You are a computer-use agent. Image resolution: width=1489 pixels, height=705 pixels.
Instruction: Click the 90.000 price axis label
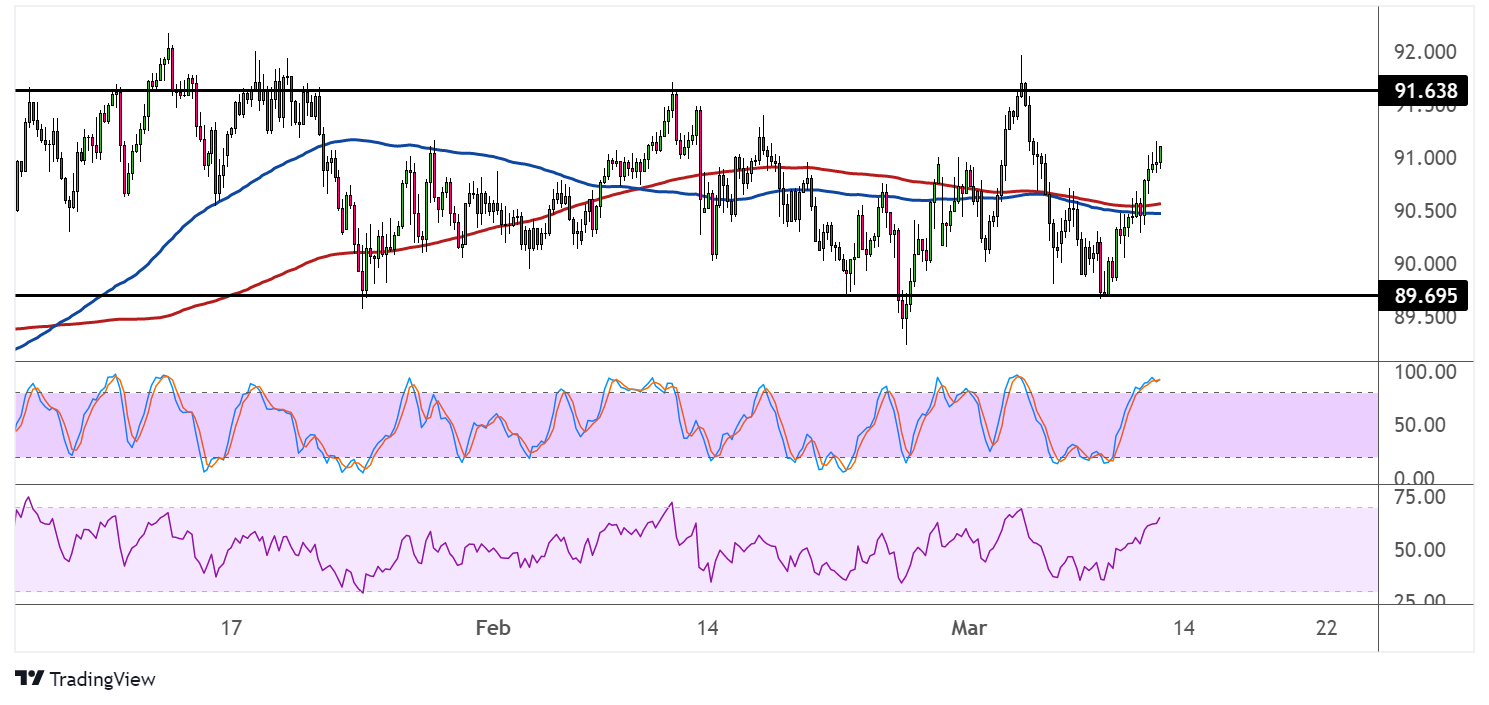pos(1424,264)
